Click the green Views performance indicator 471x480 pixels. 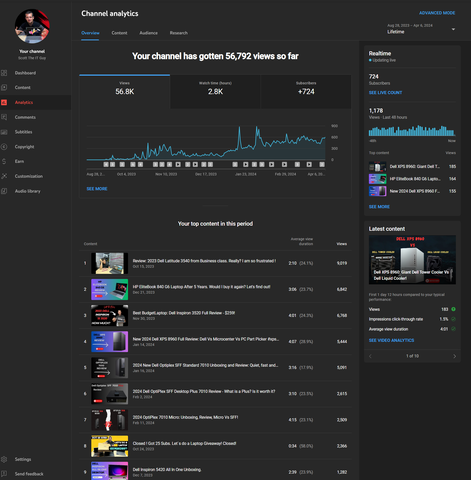(x=453, y=309)
